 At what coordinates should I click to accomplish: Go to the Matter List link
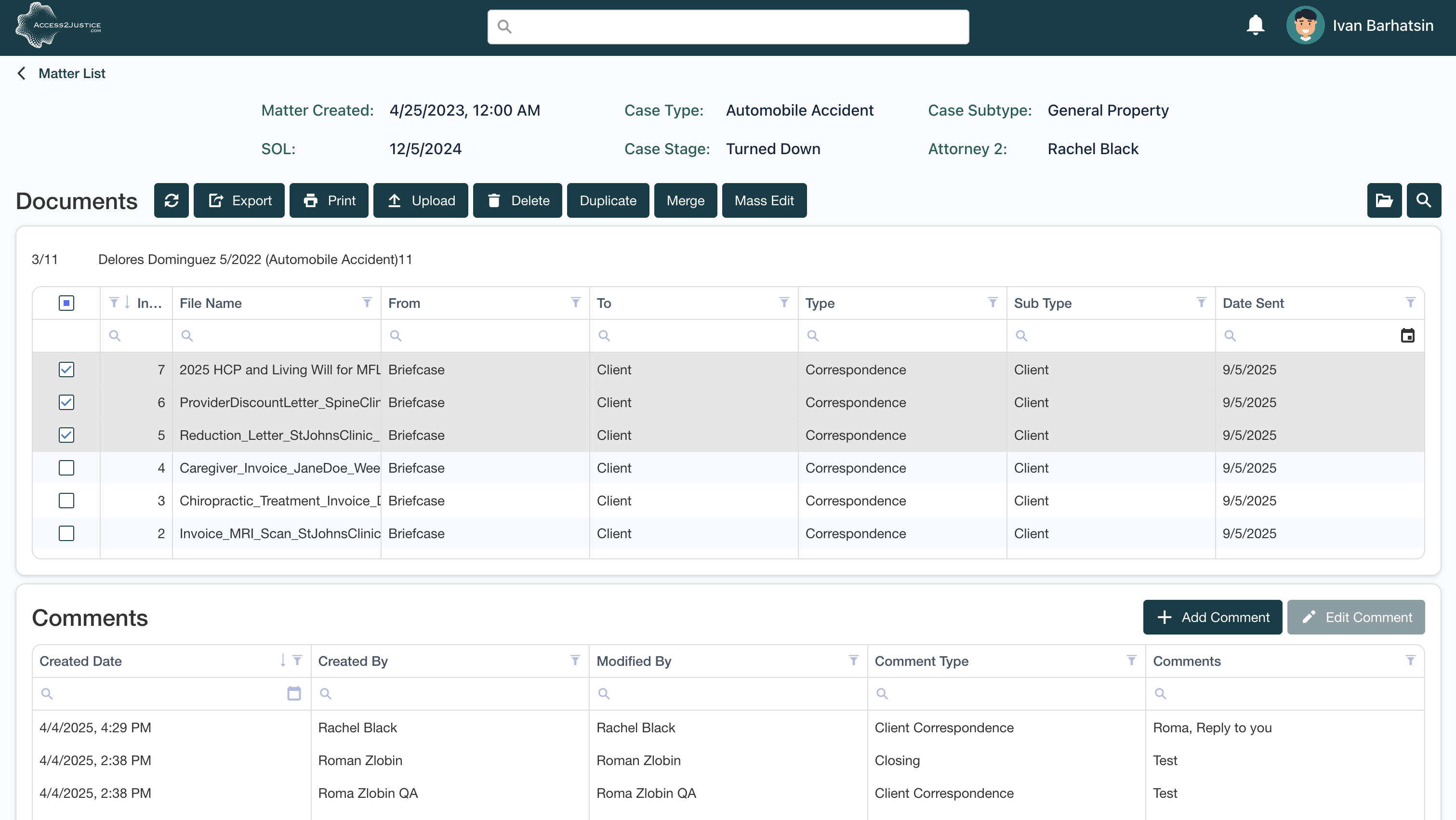[72, 73]
